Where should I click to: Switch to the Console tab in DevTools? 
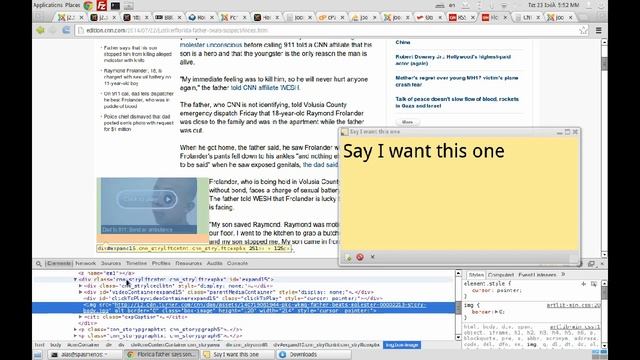(237, 264)
